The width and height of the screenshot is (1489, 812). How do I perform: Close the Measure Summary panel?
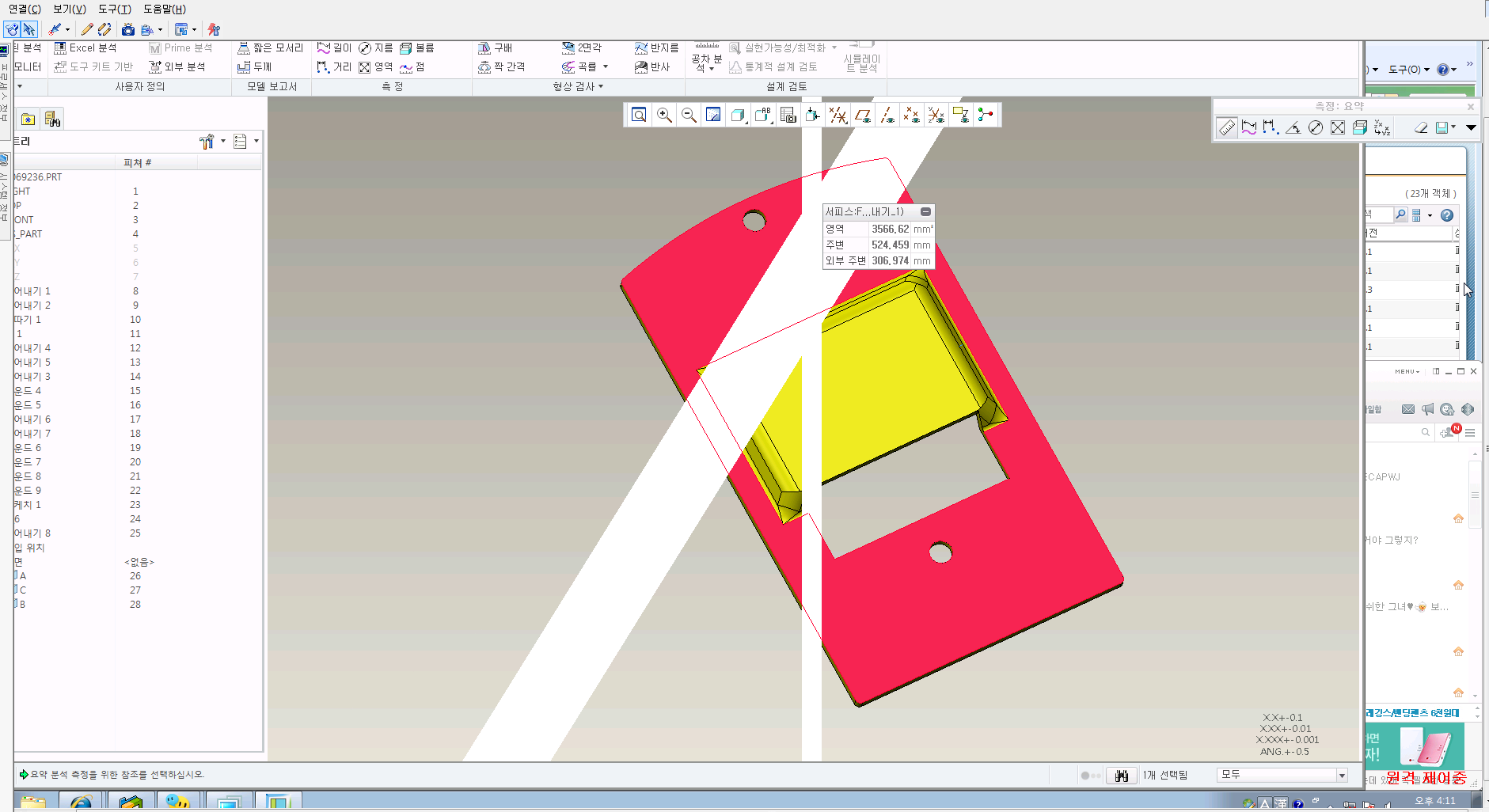click(x=1471, y=107)
